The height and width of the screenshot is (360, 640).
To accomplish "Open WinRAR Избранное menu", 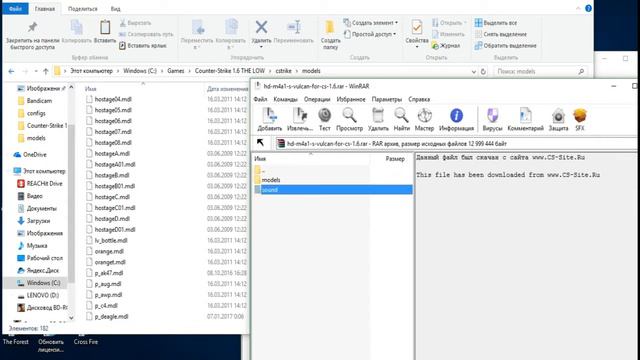I will (351, 99).
